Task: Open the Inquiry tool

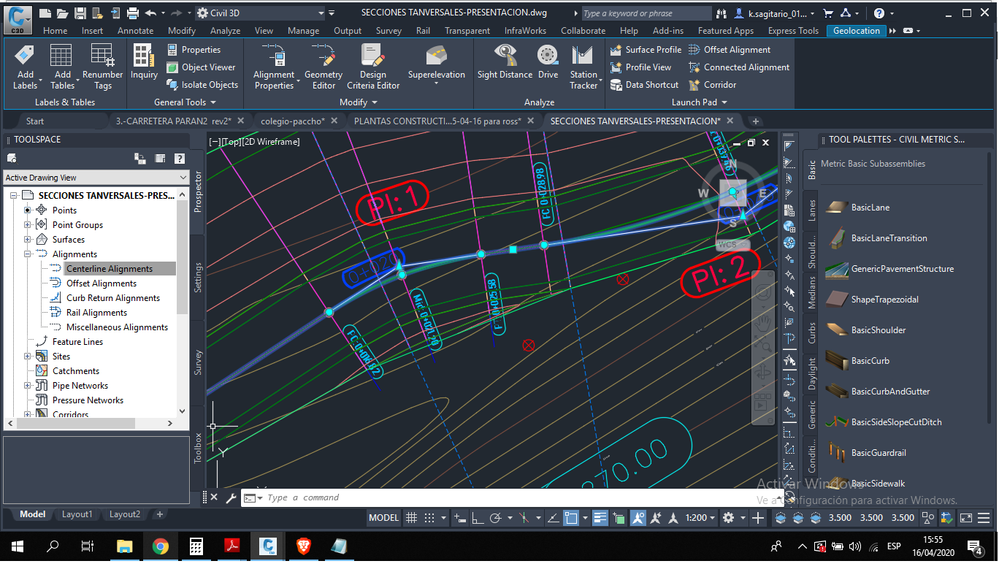Action: point(144,62)
